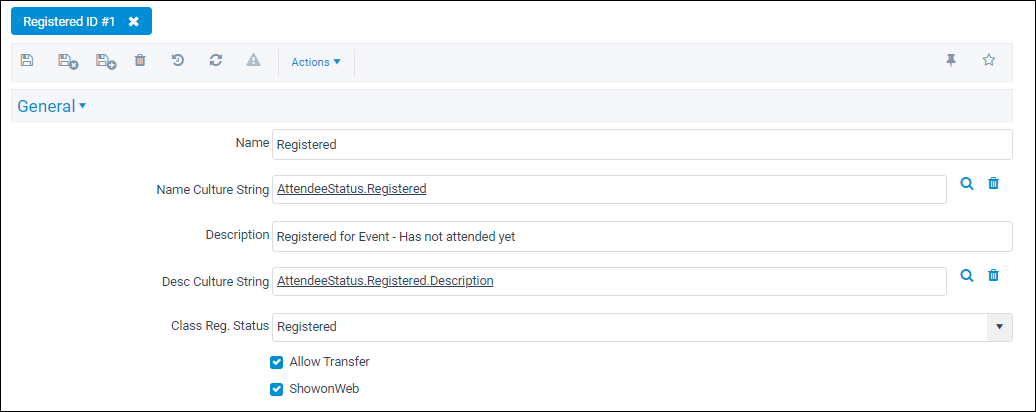Screen dimensions: 1036x412
Task: Uncheck the Allow Transfer checkbox
Action: point(277,362)
